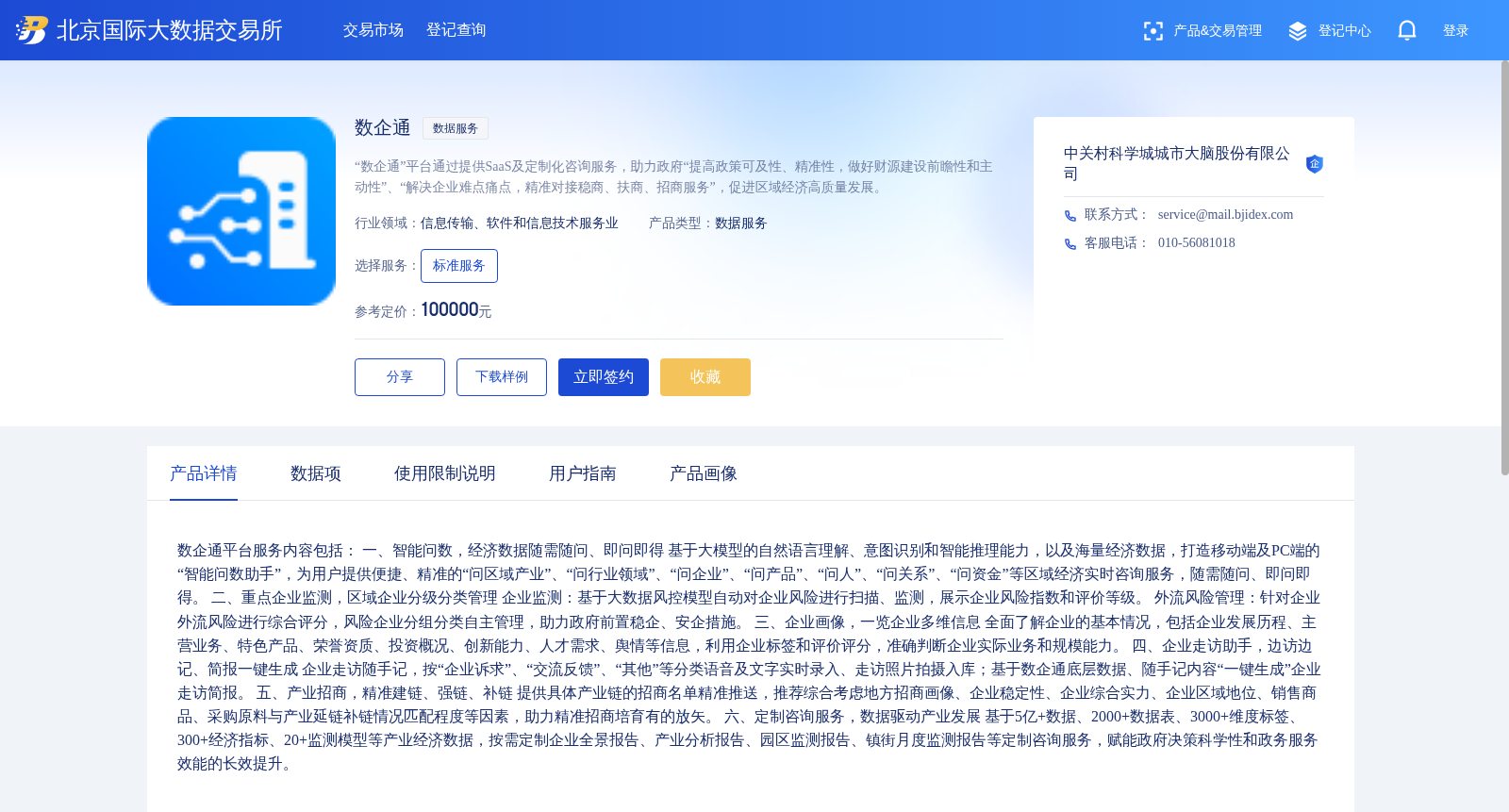Open the 产品&交易管理 scan icon
The image size is (1509, 812).
[1152, 31]
